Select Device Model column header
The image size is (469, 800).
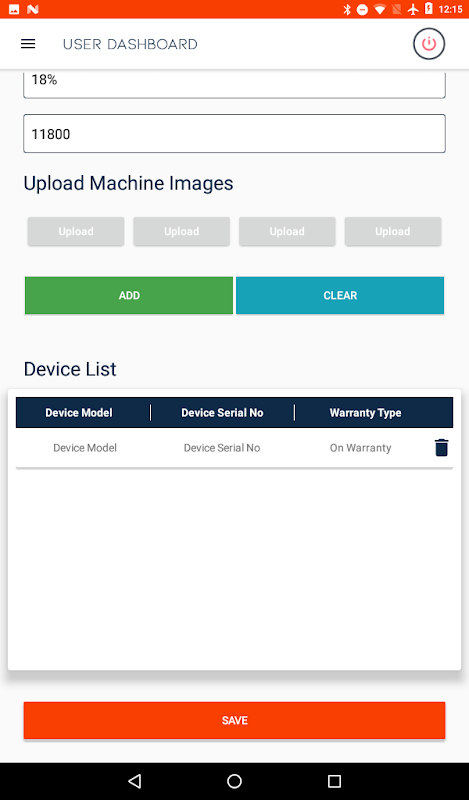click(x=79, y=413)
